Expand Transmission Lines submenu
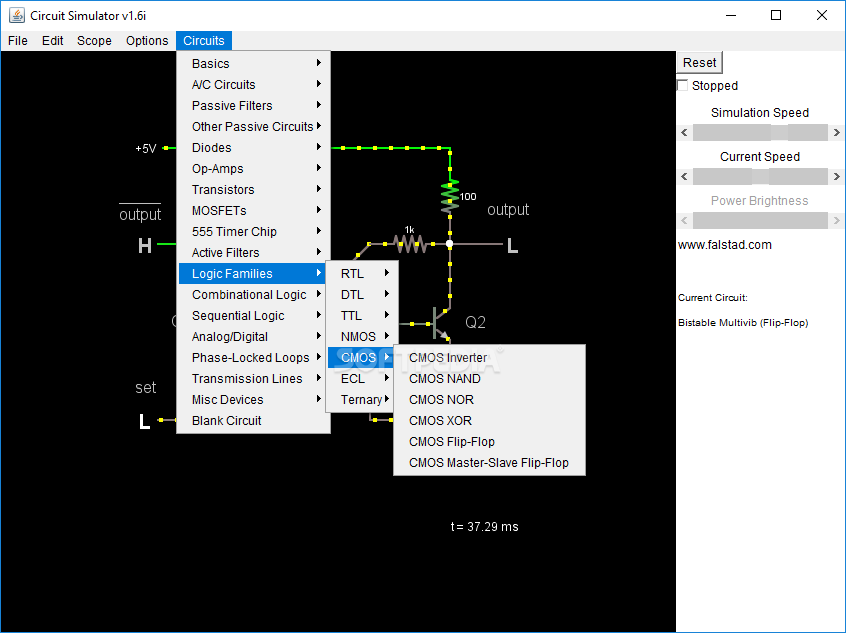 [x=253, y=379]
